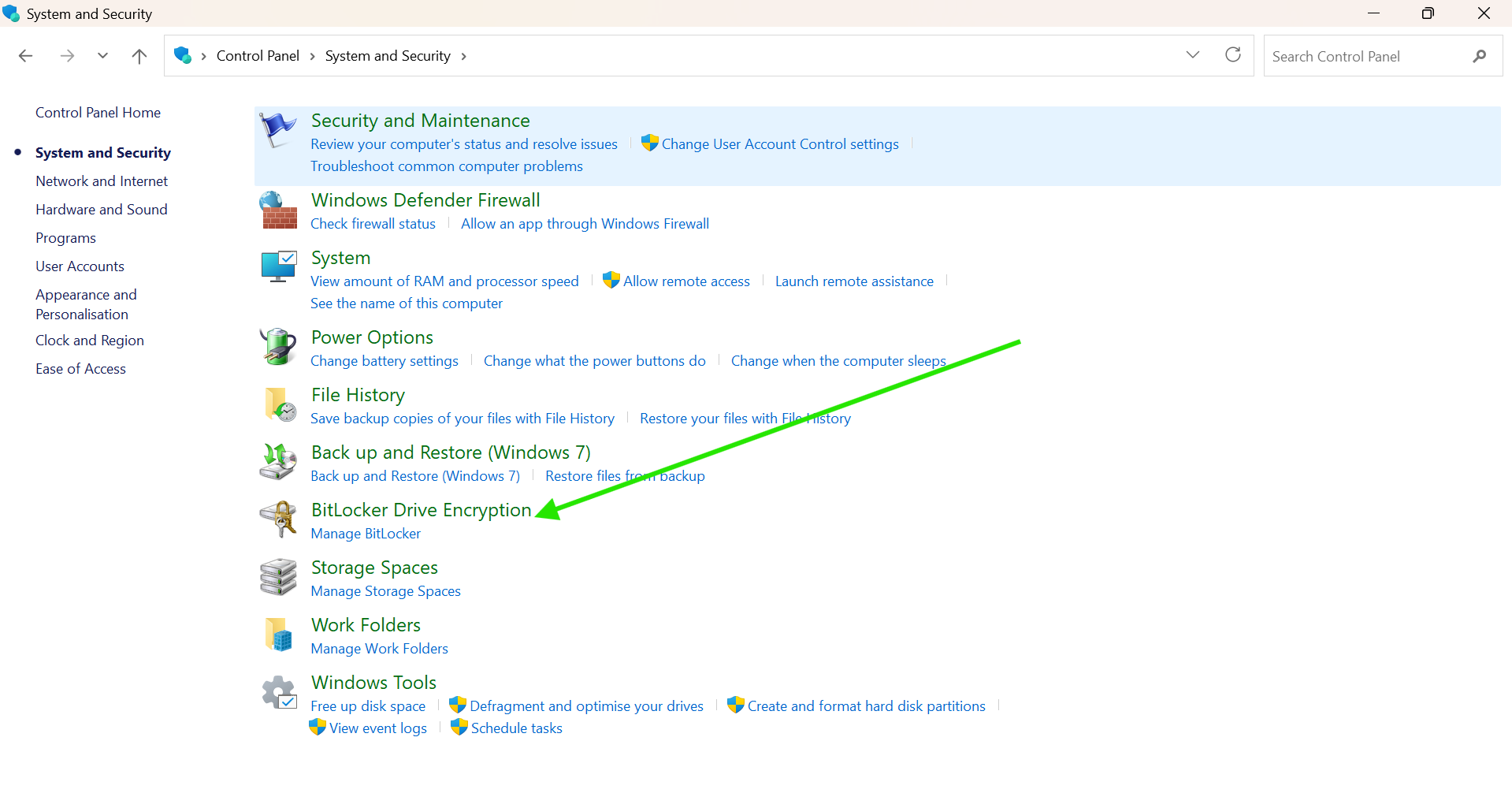
Task: Expand chevron before Control Panel breadcrumb
Action: click(203, 56)
